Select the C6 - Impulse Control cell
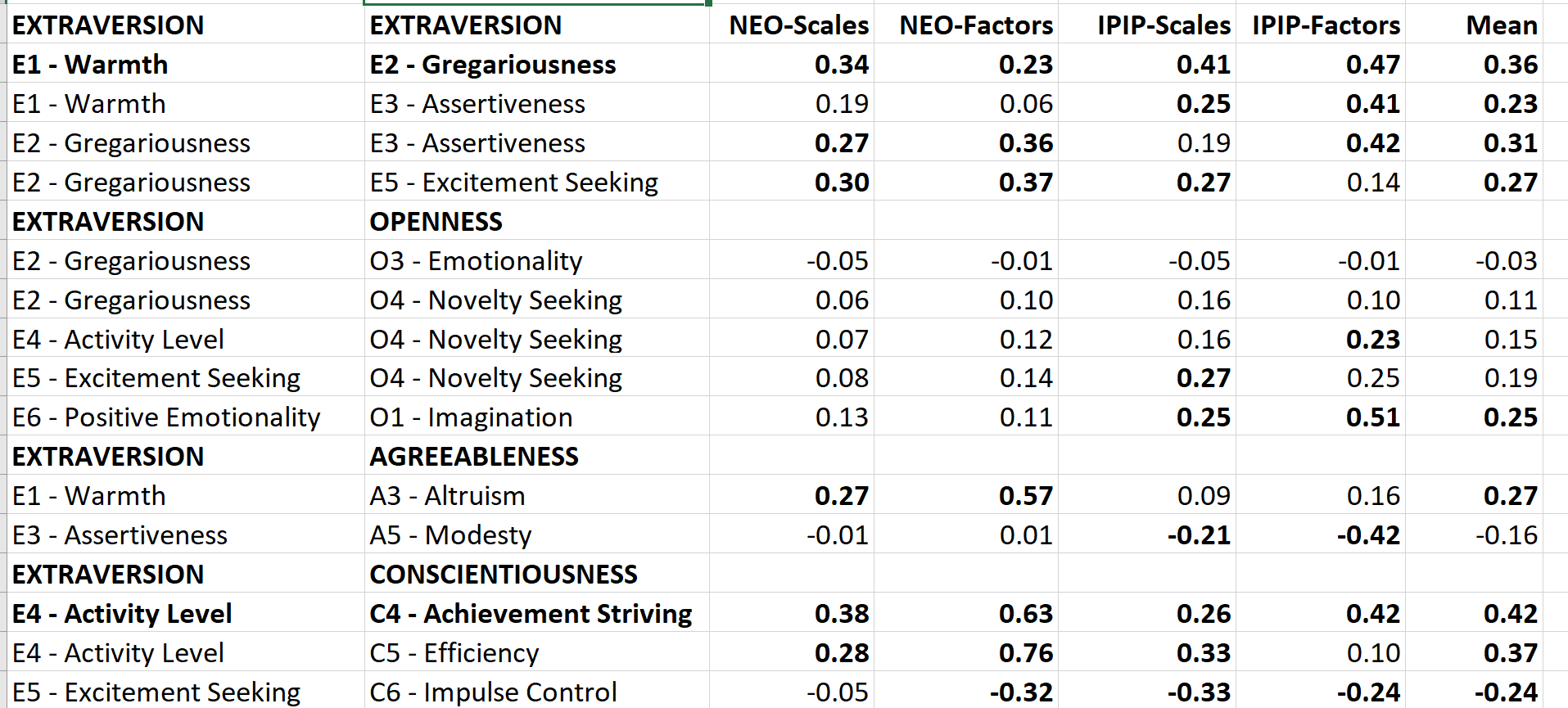Viewport: 1568px width, 708px height. pos(493,692)
